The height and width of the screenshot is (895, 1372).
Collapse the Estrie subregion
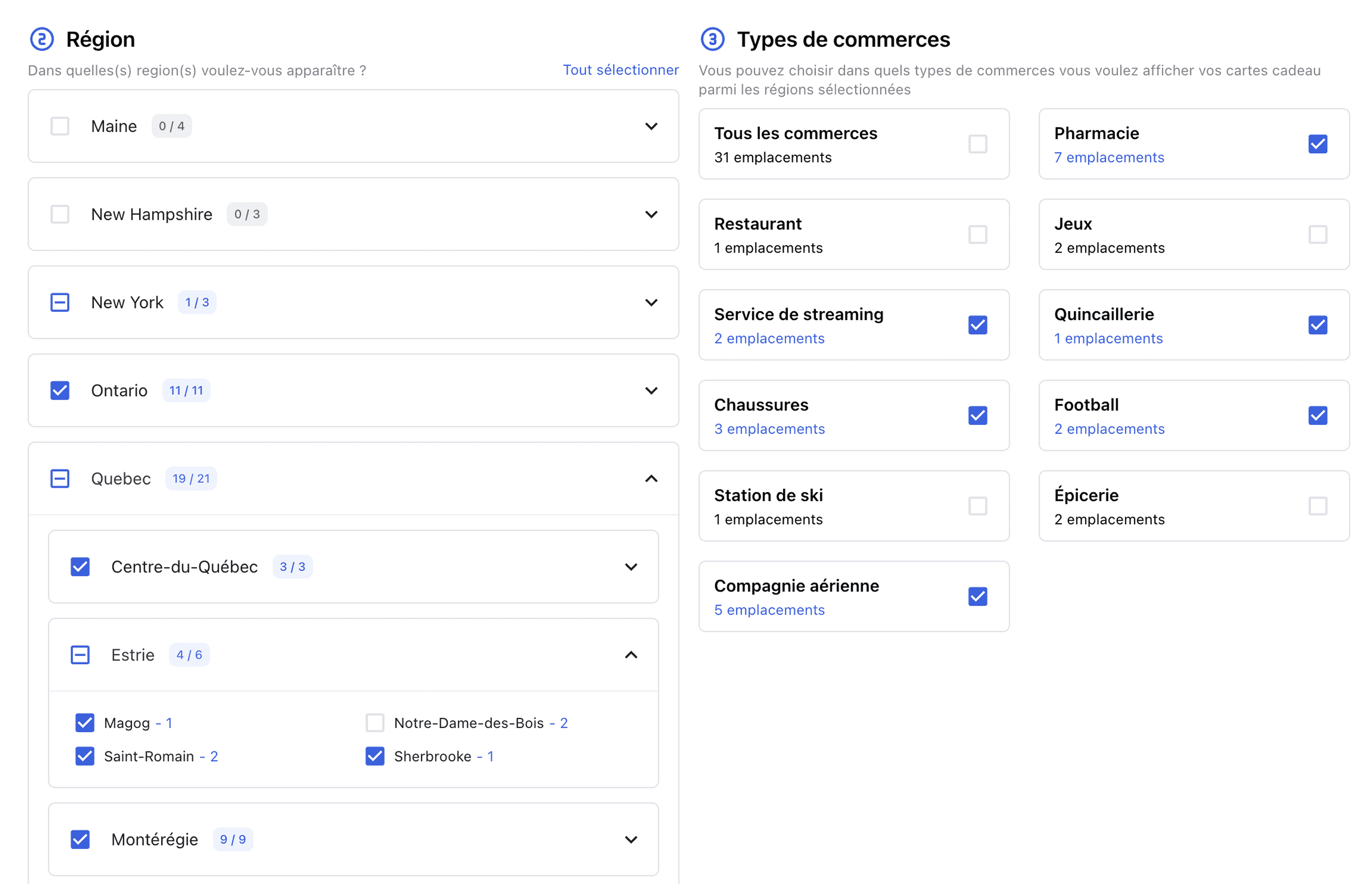(631, 655)
